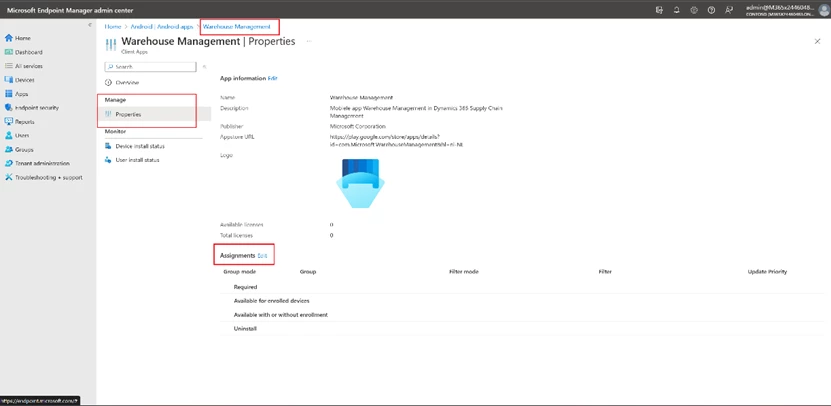This screenshot has height=406, width=831.
Task: Open the directory and subscription filter icon
Action: 659,10
